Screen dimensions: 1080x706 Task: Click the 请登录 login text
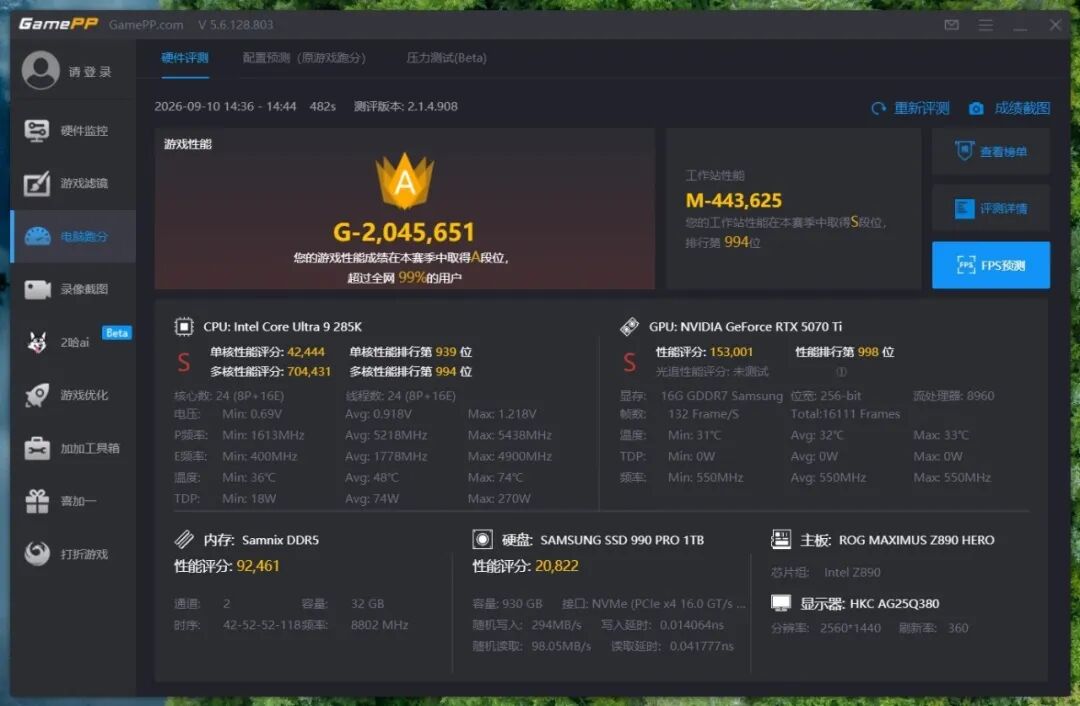pyautogui.click(x=90, y=72)
